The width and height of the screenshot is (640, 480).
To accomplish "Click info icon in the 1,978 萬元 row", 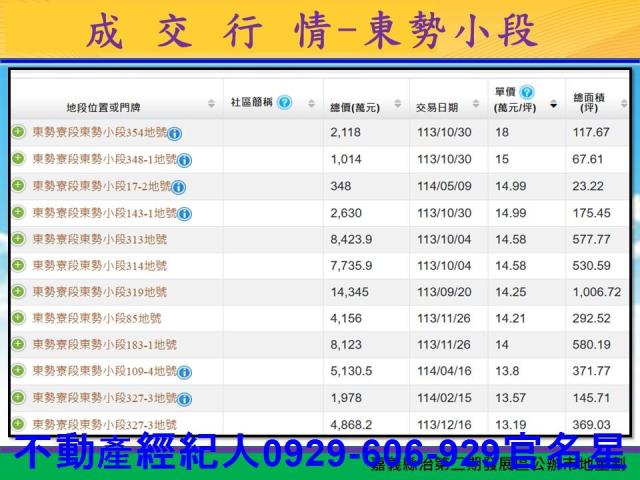I will tap(185, 398).
